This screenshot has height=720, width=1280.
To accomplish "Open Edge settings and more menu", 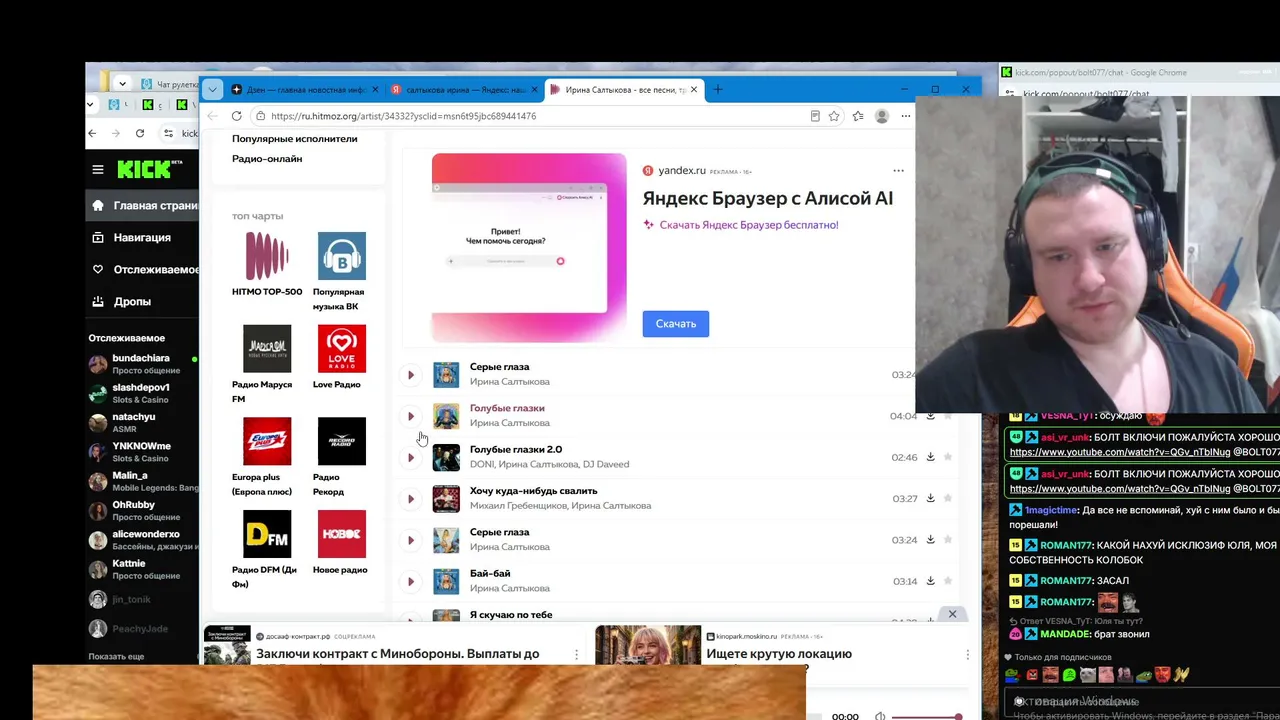I will [906, 116].
